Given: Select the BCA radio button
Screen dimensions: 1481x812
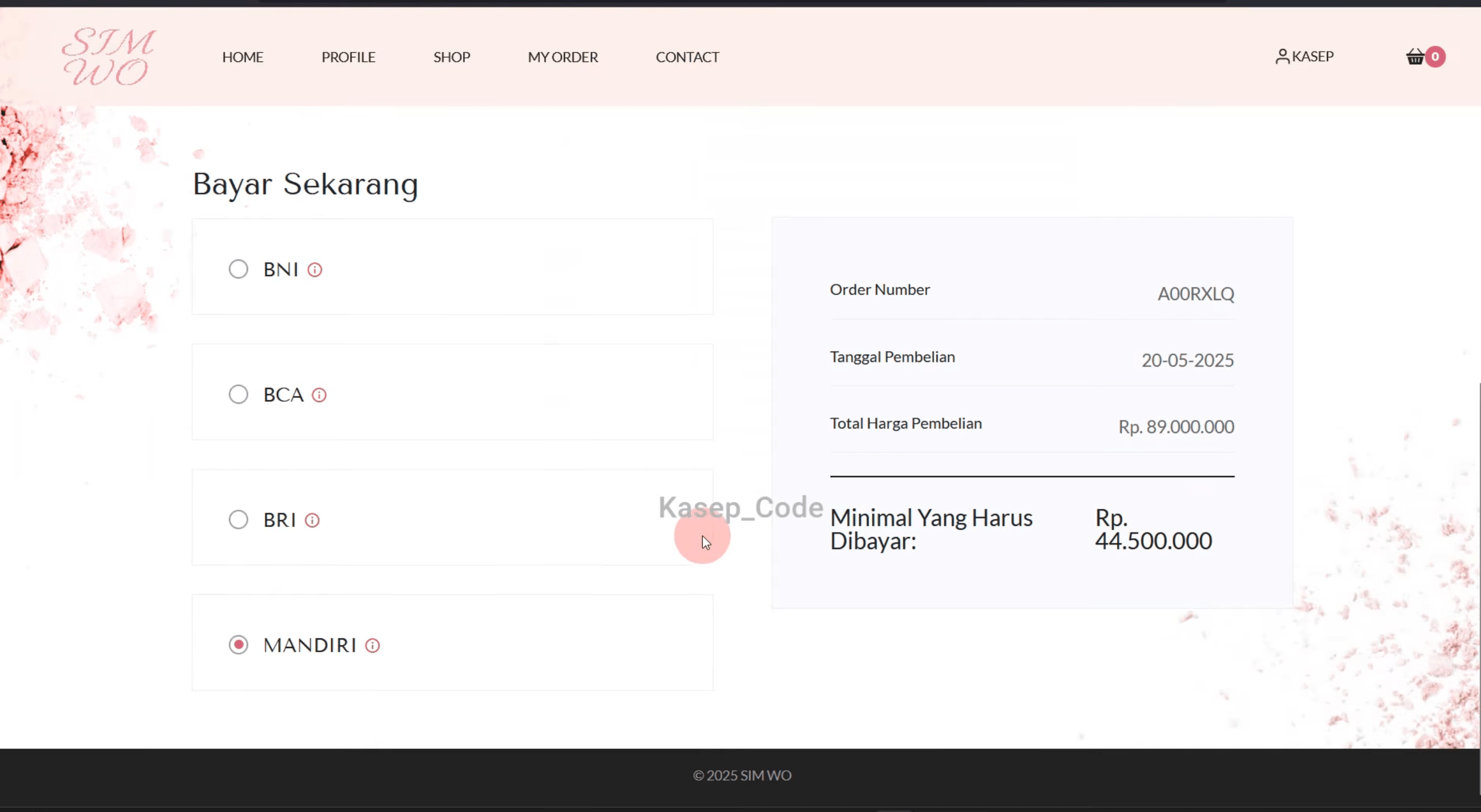Looking at the screenshot, I should point(238,394).
